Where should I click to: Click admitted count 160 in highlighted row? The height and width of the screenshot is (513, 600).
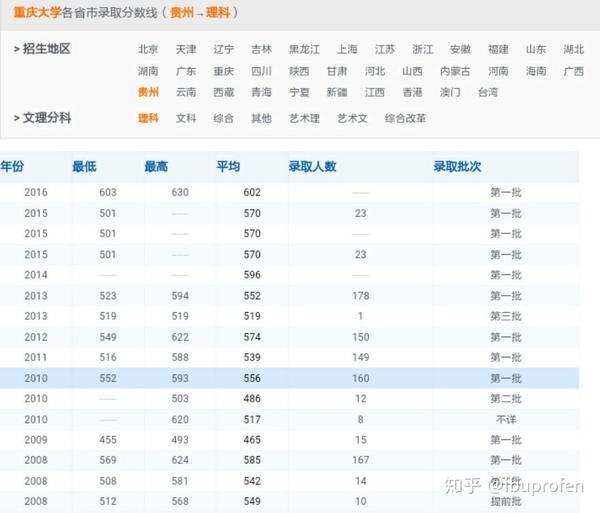click(361, 378)
